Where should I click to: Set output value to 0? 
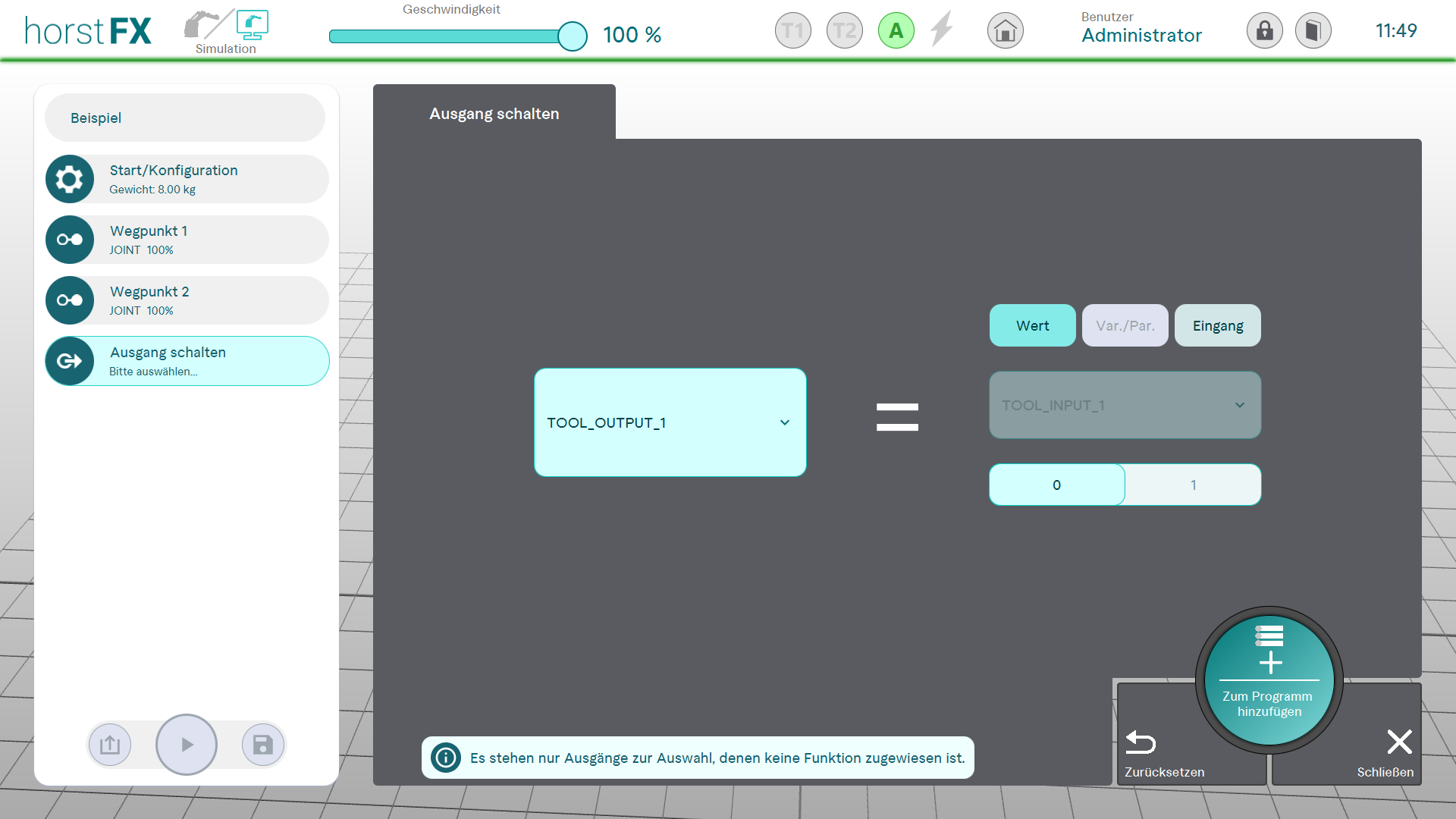pyautogui.click(x=1056, y=485)
